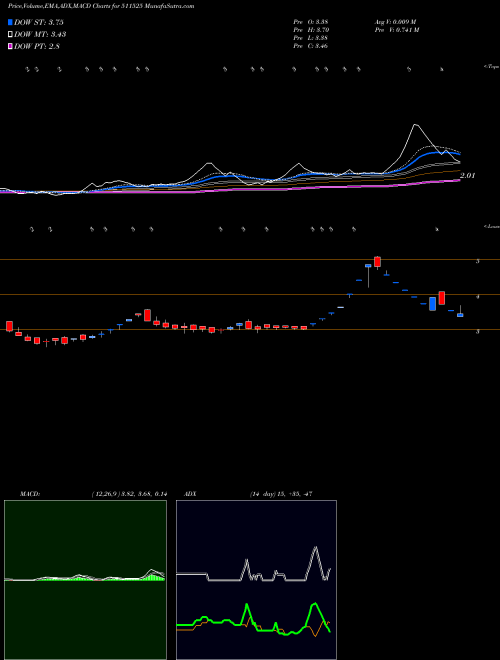Select the 'DOW ST: 3.75' legend text

[39, 22]
